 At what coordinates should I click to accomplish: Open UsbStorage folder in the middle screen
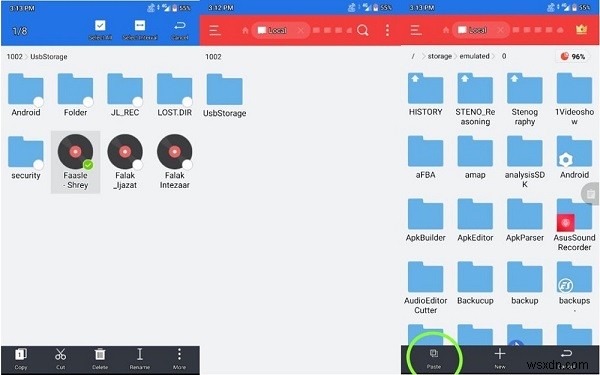click(225, 96)
